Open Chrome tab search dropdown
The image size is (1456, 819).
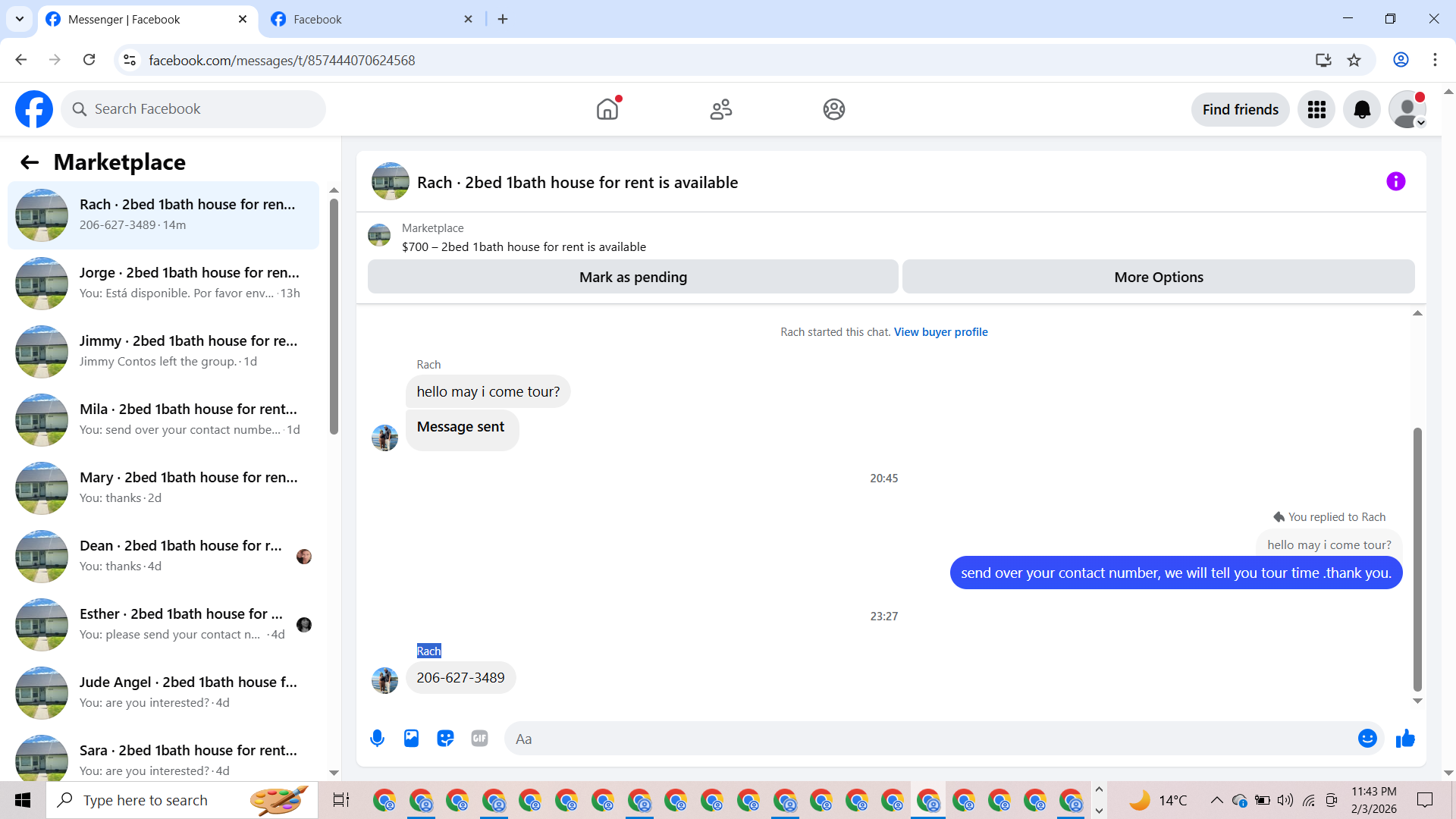[19, 19]
